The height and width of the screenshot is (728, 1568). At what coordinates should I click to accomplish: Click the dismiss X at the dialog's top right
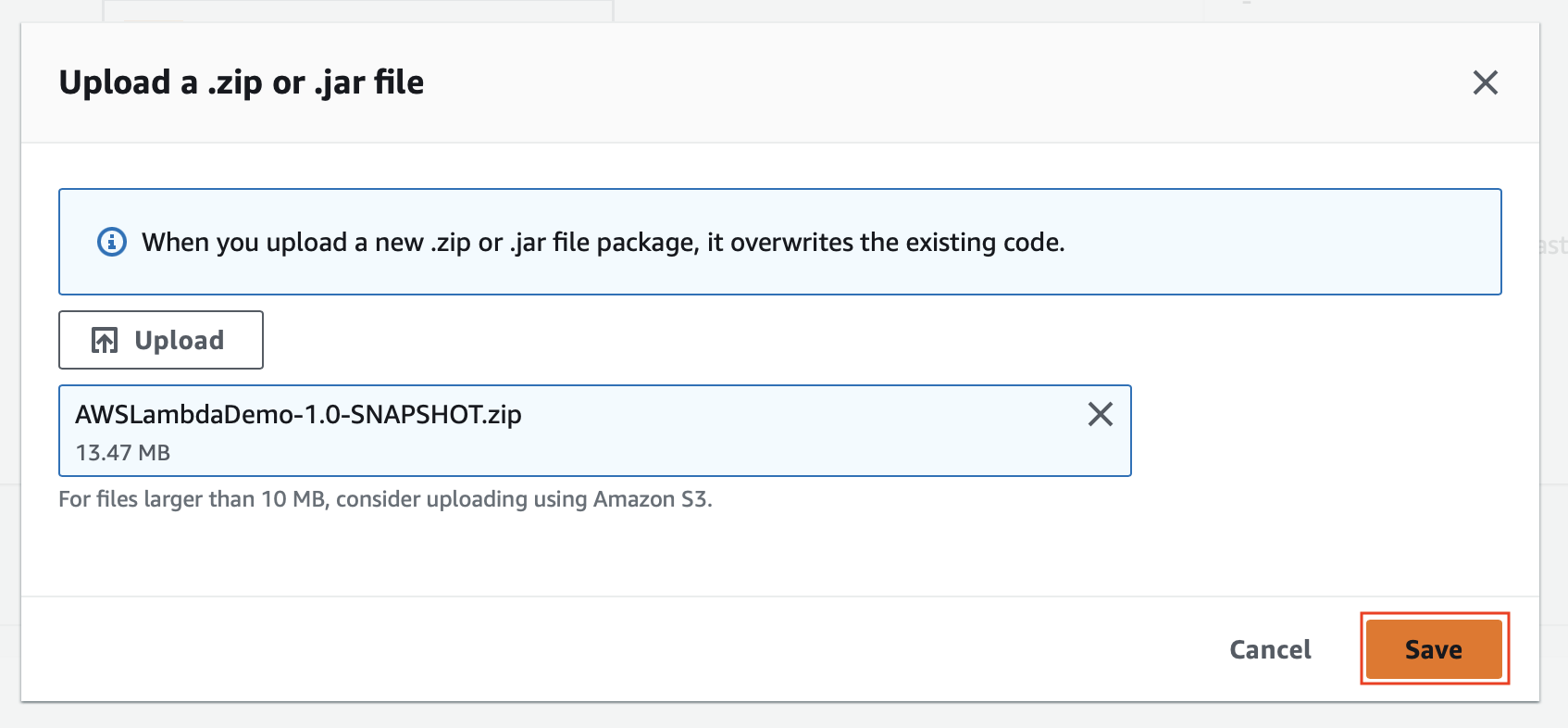click(1485, 82)
